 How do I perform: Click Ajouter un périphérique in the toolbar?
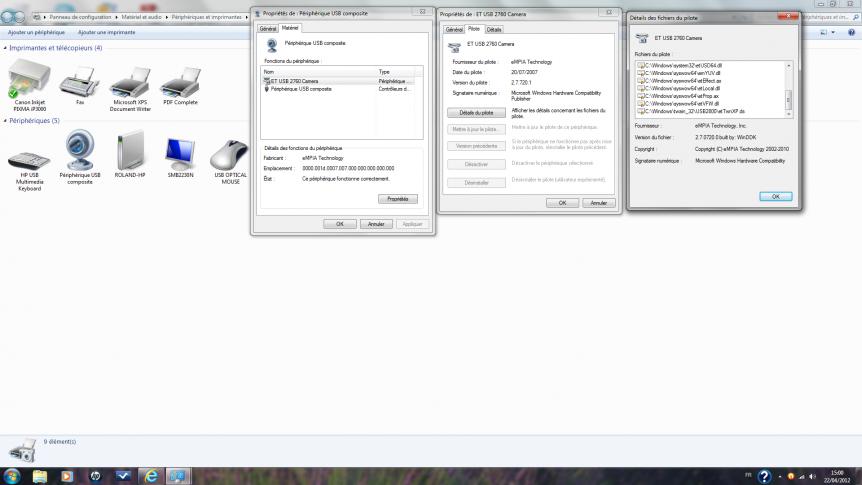pyautogui.click(x=36, y=32)
